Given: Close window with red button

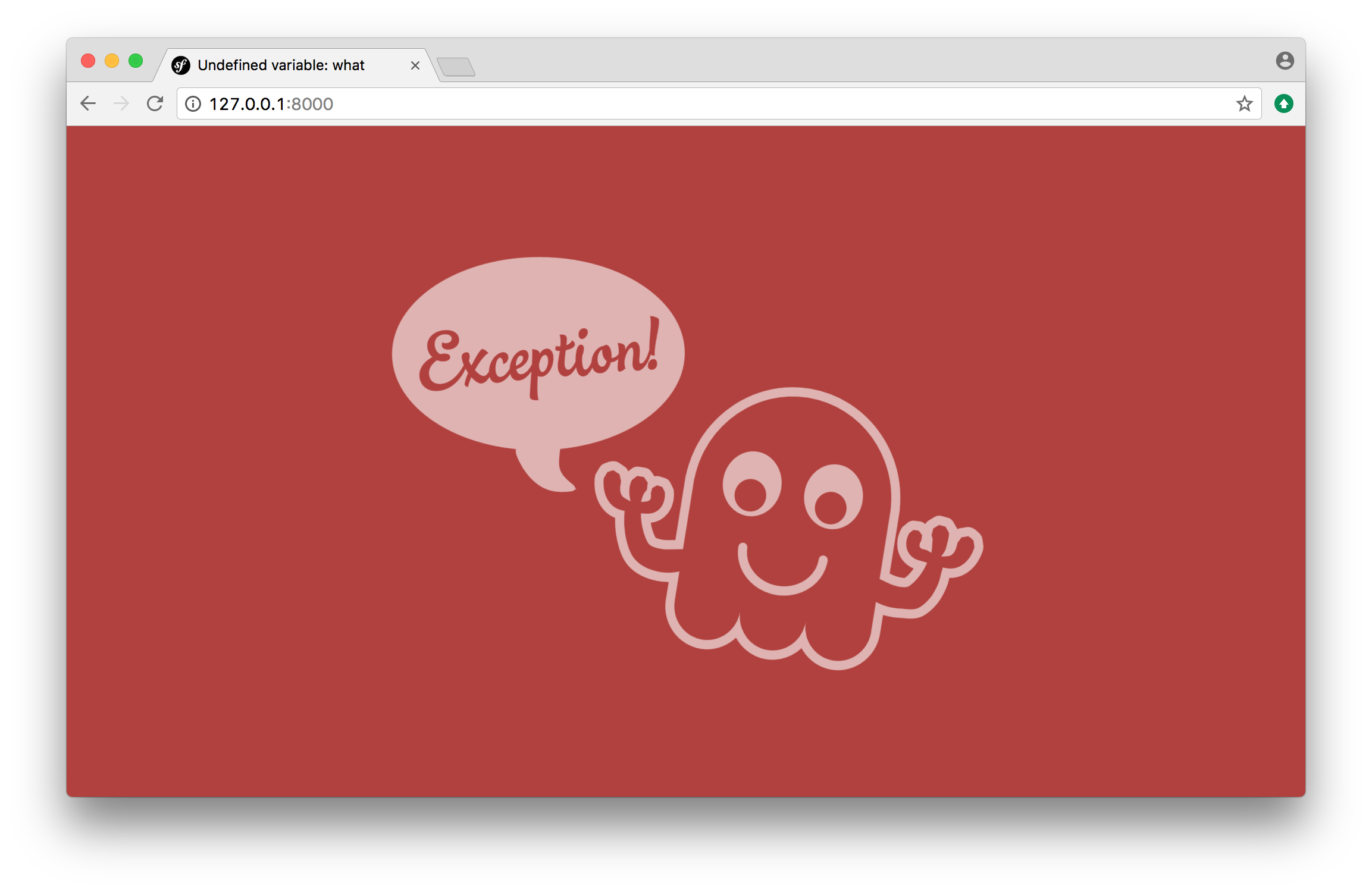Looking at the screenshot, I should tap(88, 61).
